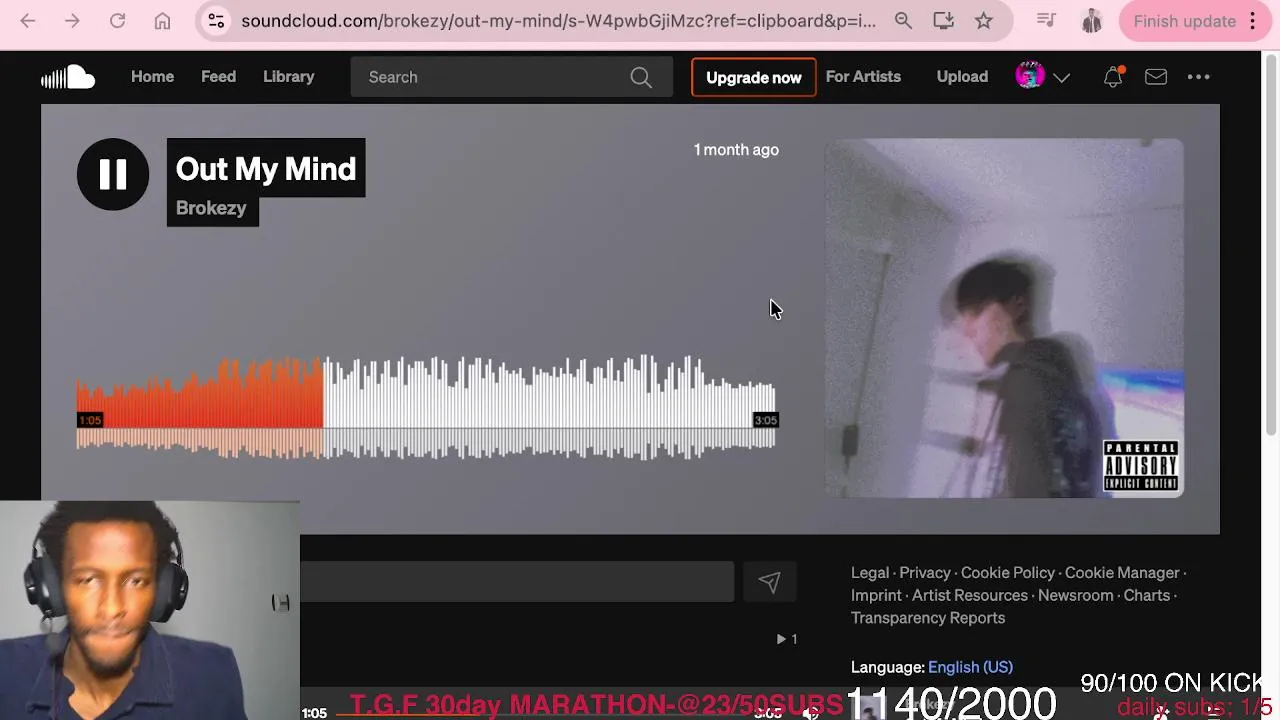Open the three-dot more menu
The image size is (1280, 720).
[x=1199, y=77]
